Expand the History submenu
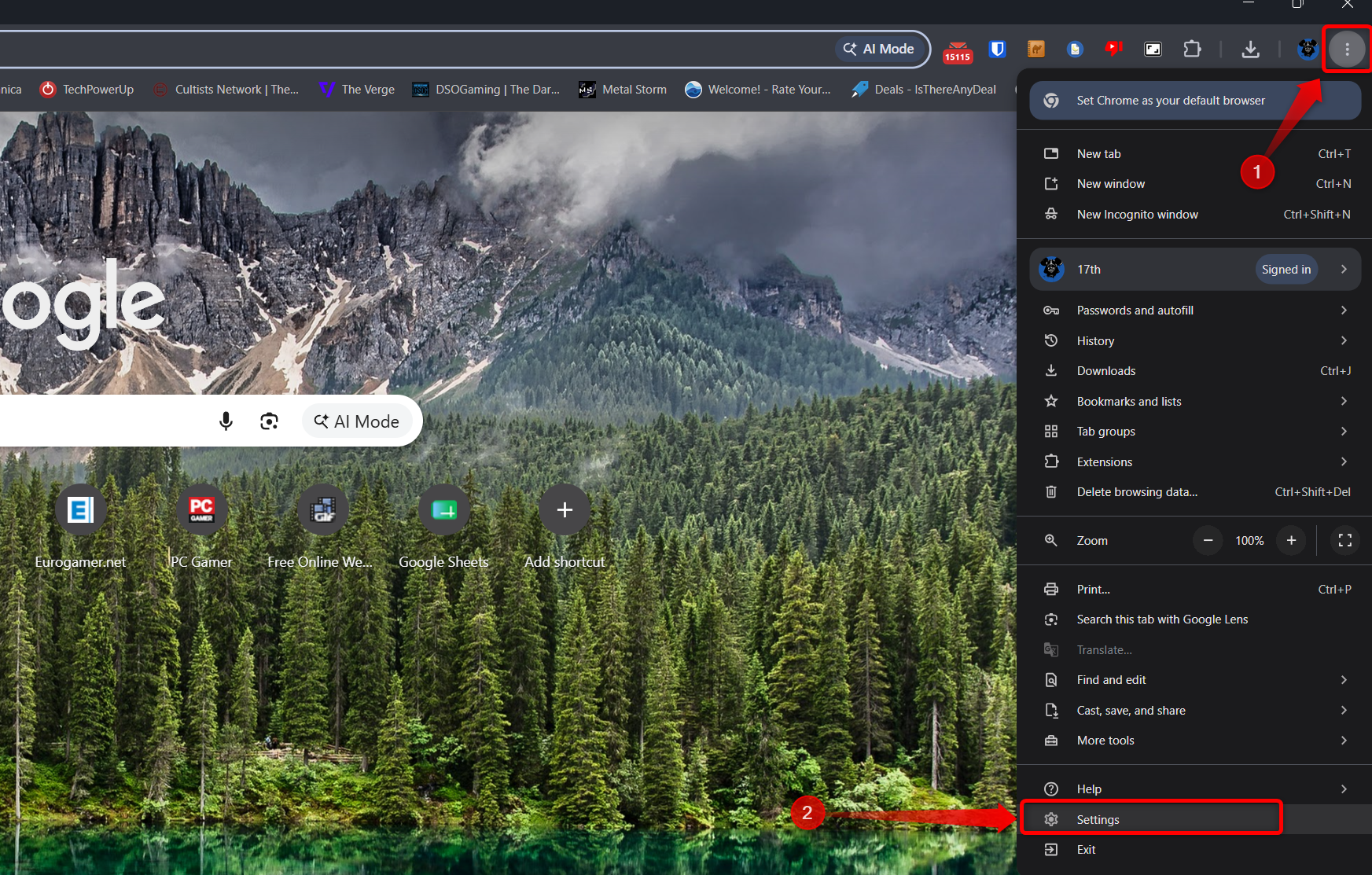The image size is (1372, 875). pyautogui.click(x=1194, y=340)
